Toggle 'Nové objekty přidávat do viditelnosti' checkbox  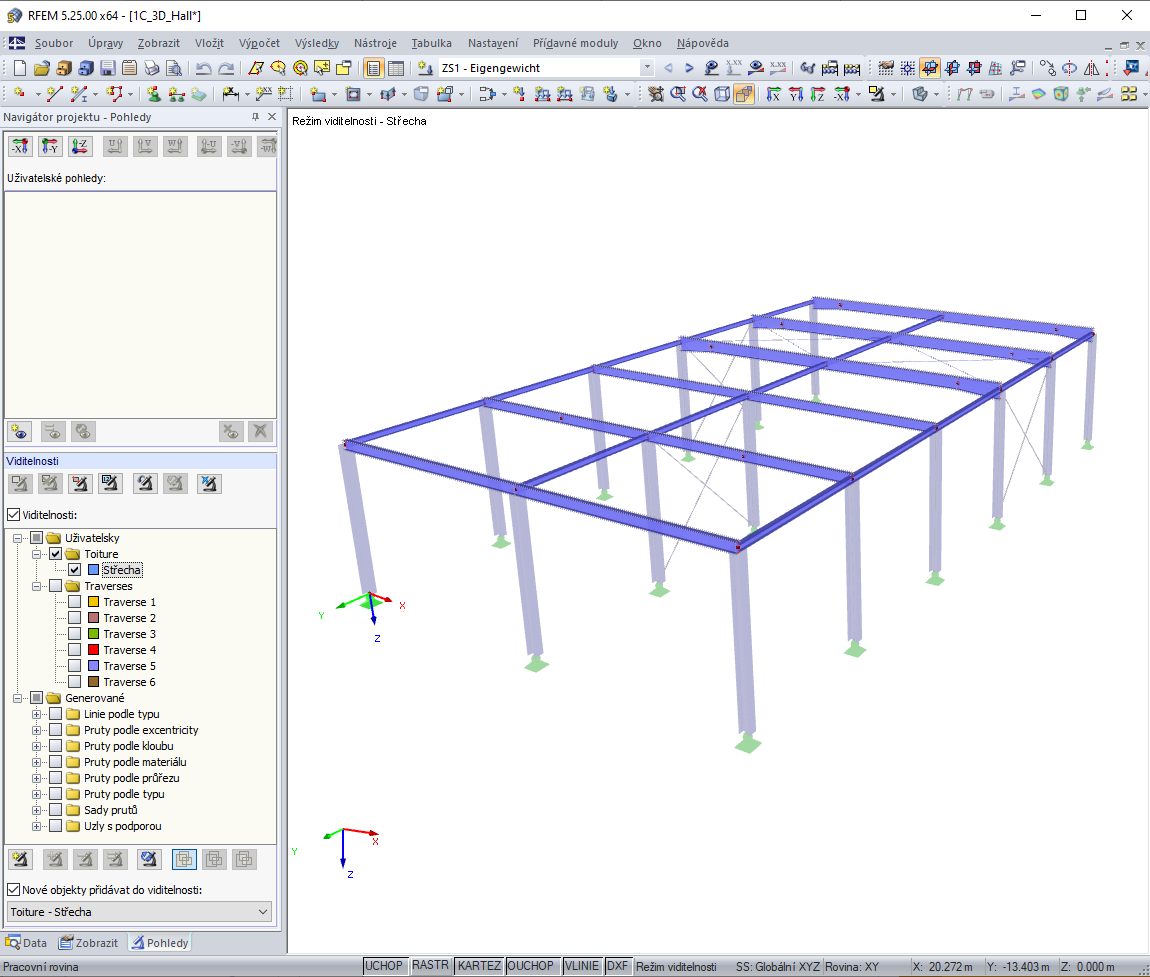[13, 890]
